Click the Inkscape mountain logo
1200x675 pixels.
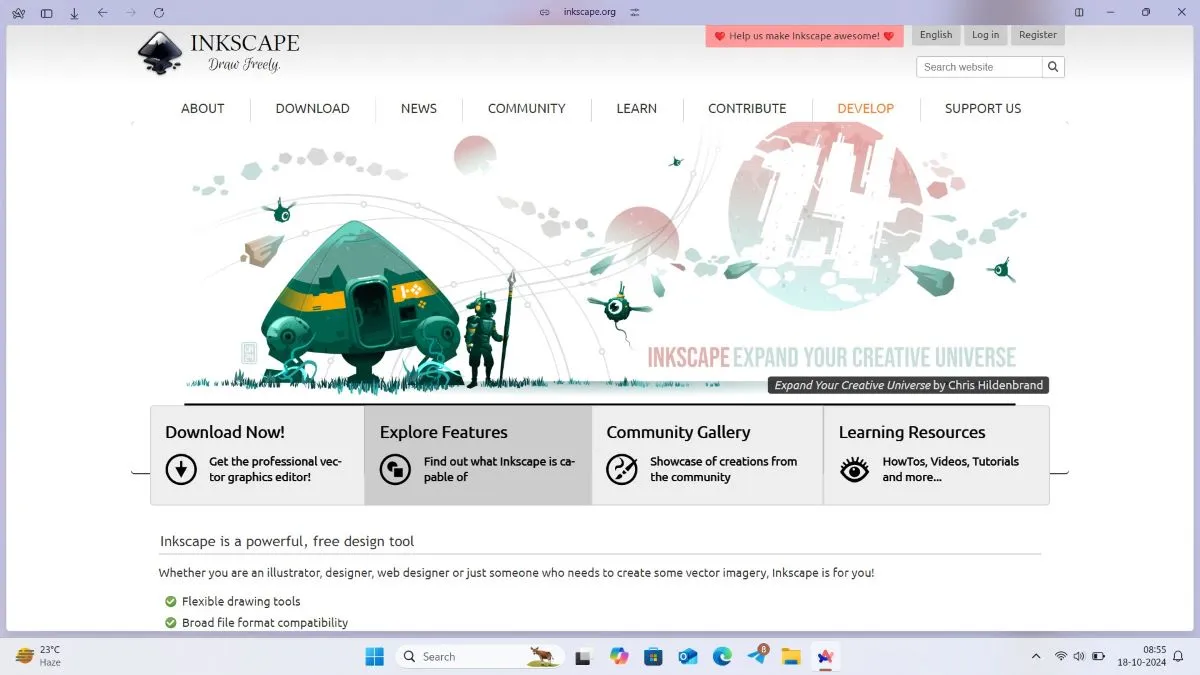(159, 52)
